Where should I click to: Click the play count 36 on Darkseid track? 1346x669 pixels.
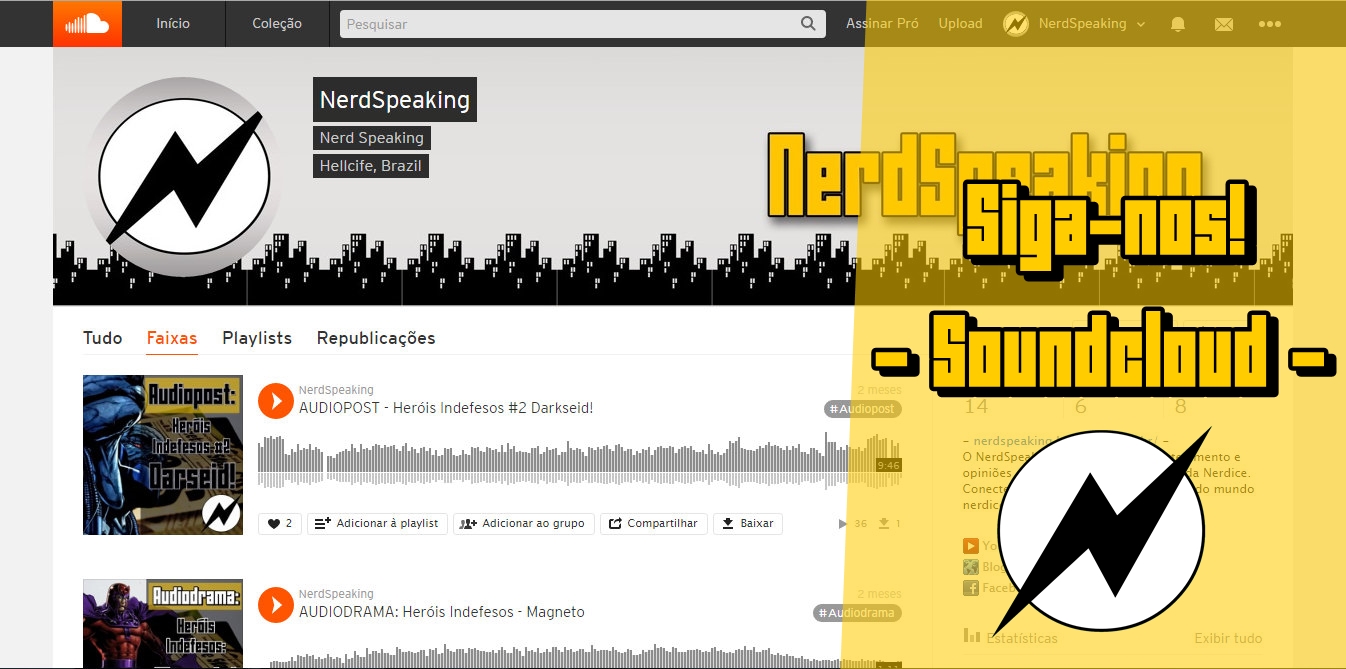coord(853,524)
